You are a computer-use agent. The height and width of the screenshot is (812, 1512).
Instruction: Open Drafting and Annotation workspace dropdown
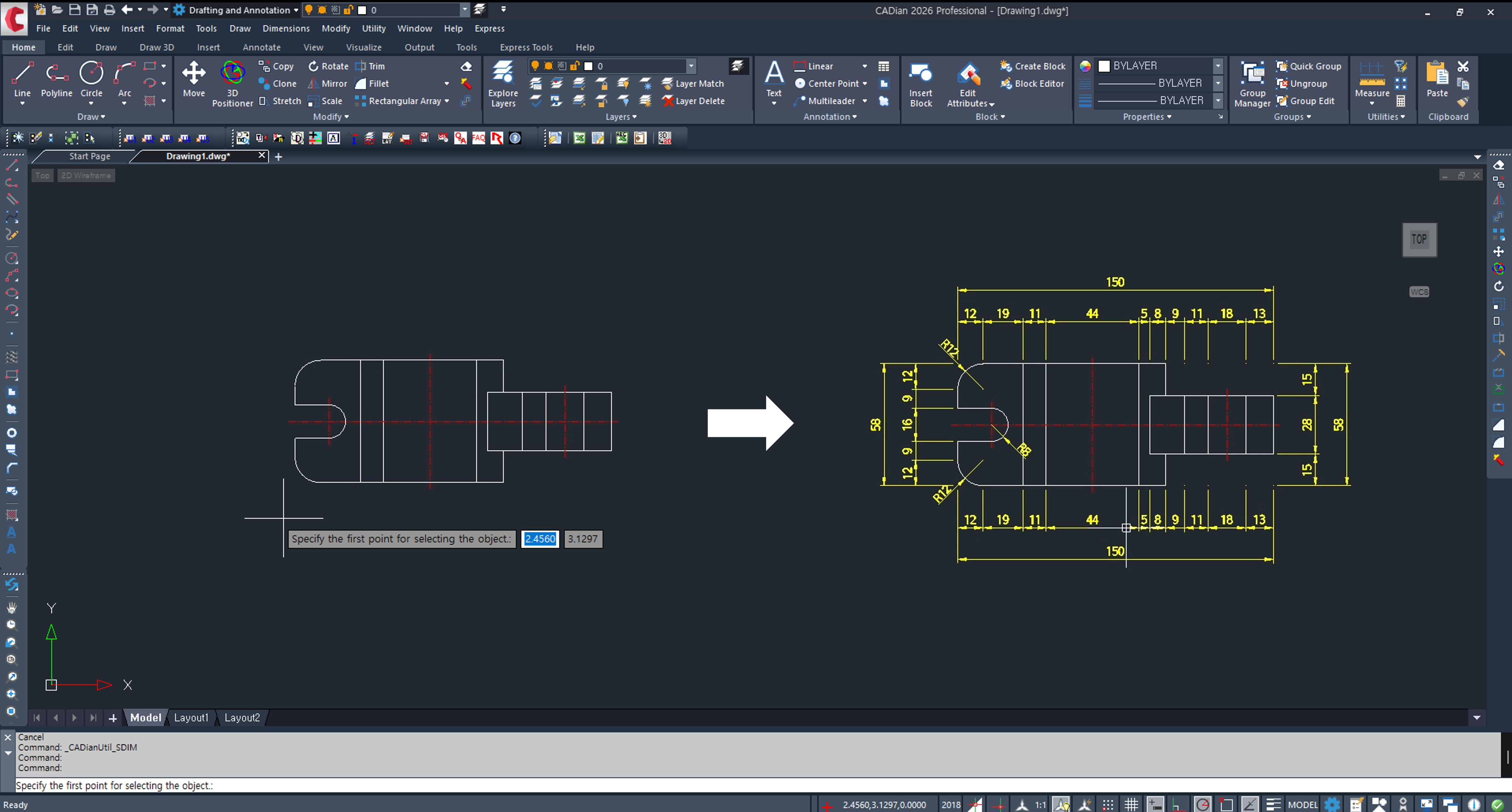pyautogui.click(x=296, y=10)
